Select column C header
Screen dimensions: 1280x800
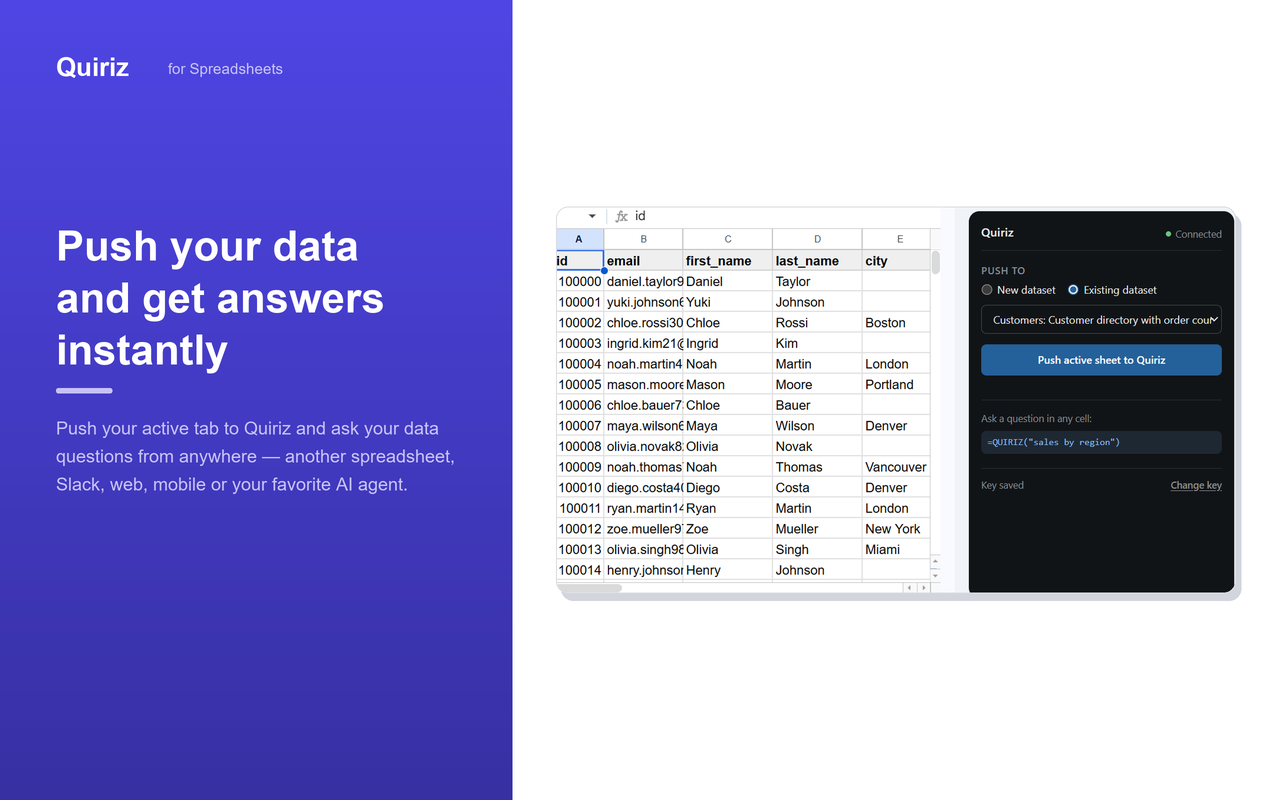point(728,239)
